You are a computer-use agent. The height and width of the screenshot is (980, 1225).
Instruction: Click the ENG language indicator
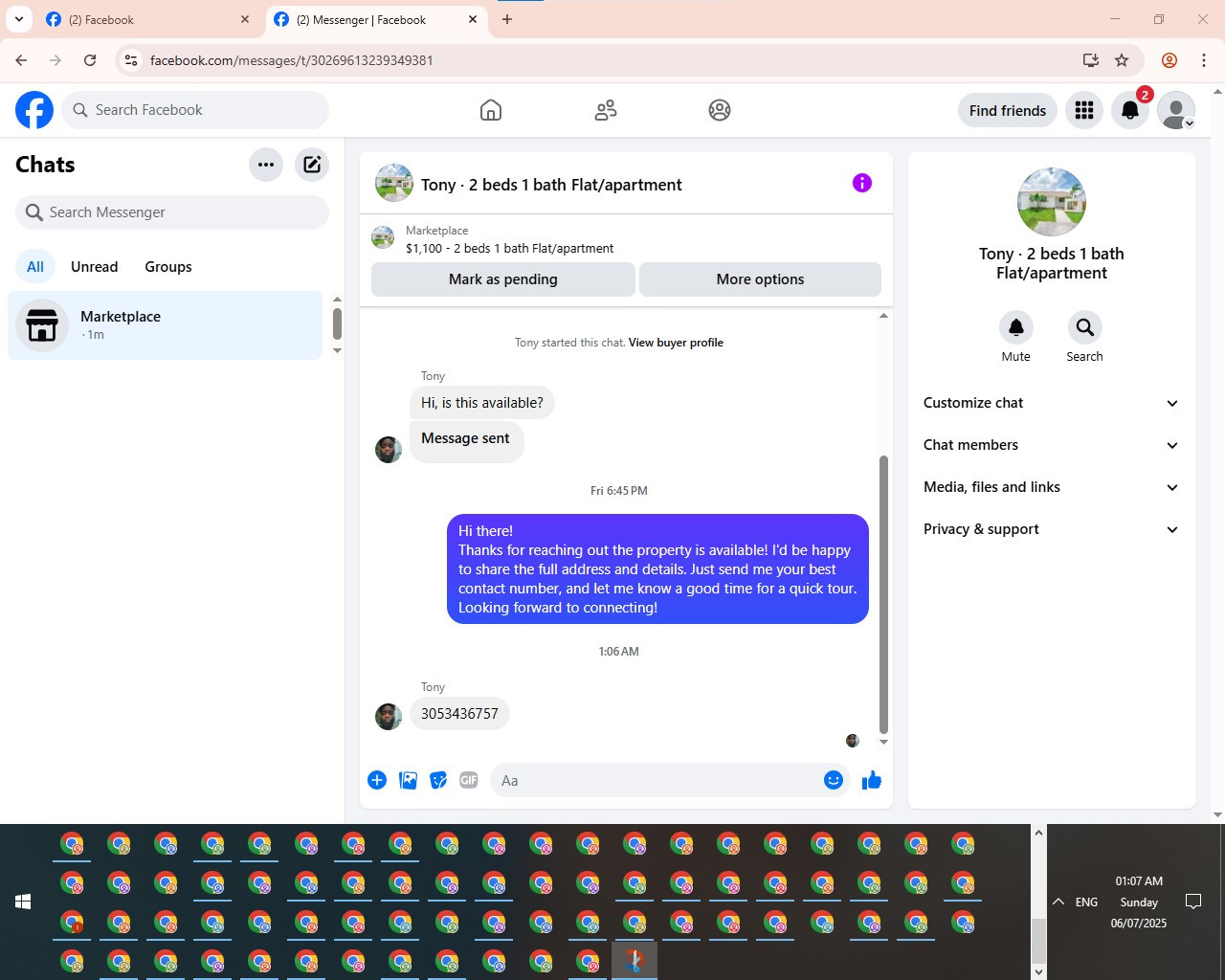pyautogui.click(x=1087, y=902)
